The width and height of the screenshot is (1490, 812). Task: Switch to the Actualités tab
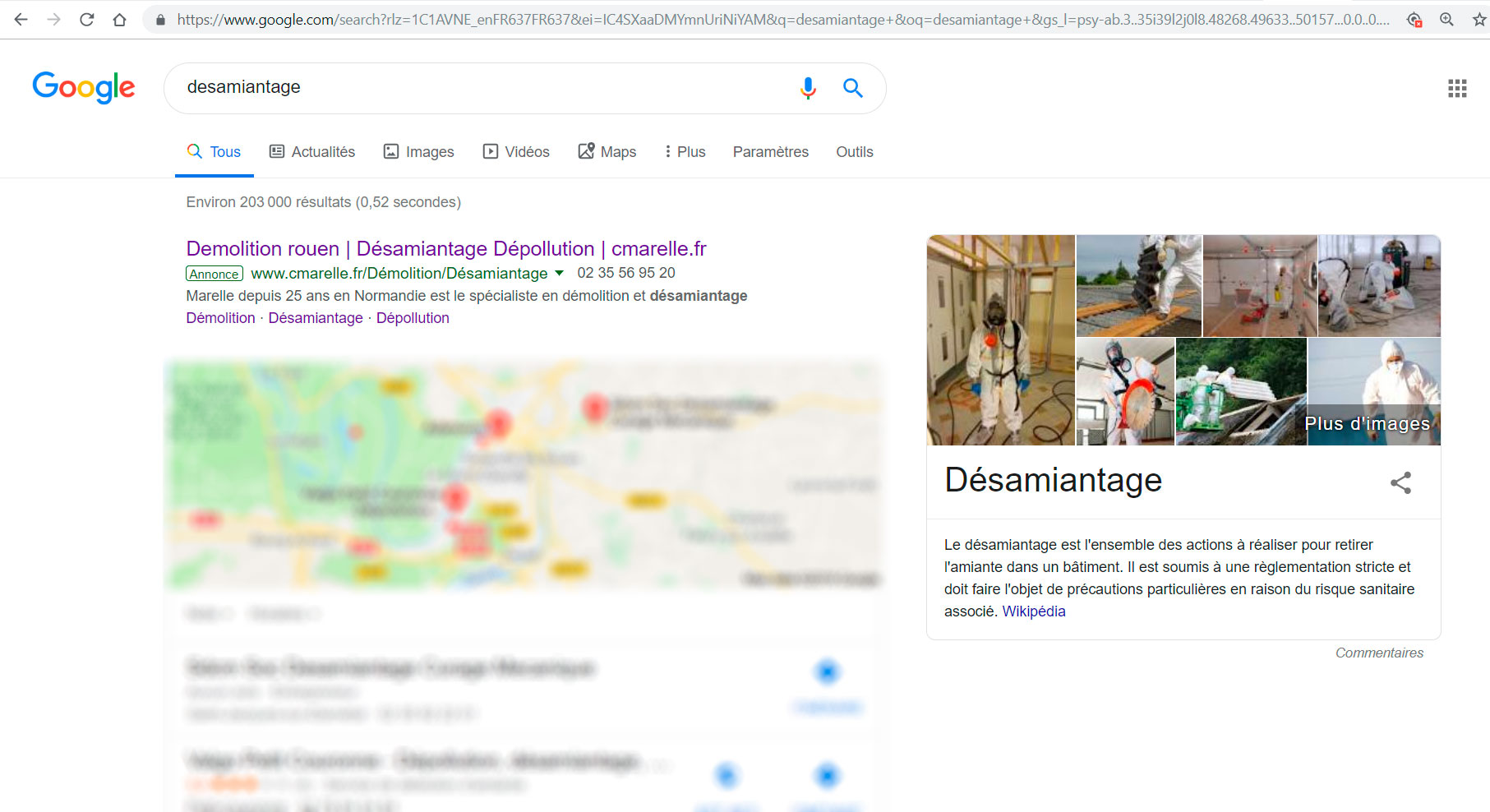point(312,152)
